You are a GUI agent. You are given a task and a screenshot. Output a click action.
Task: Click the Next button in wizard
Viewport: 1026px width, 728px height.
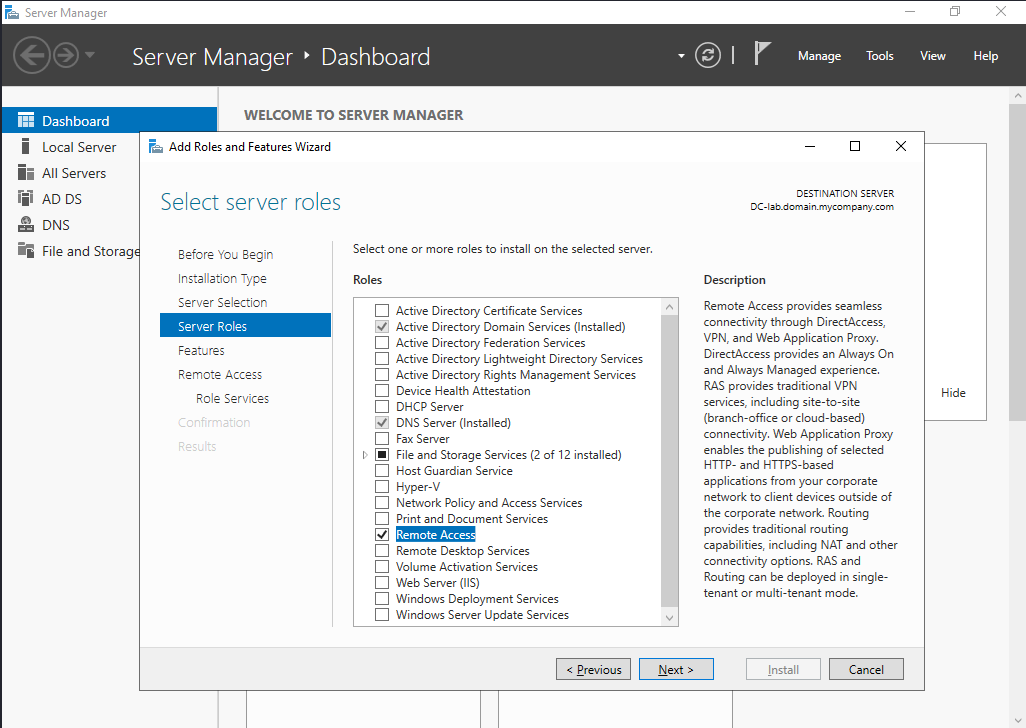tap(676, 670)
